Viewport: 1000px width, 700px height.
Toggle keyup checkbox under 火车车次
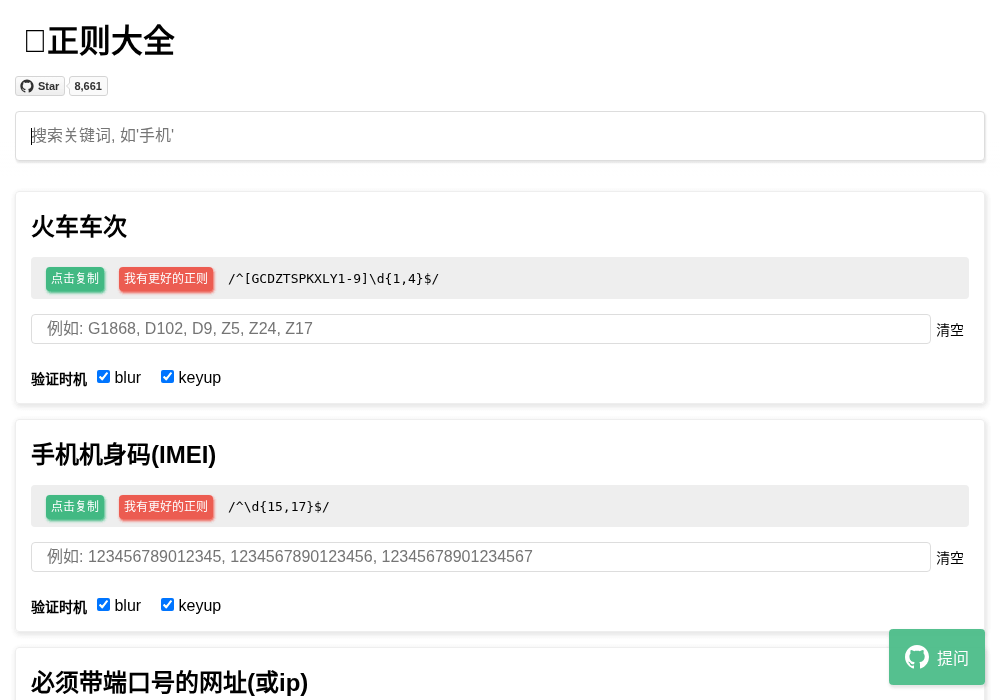pos(167,377)
